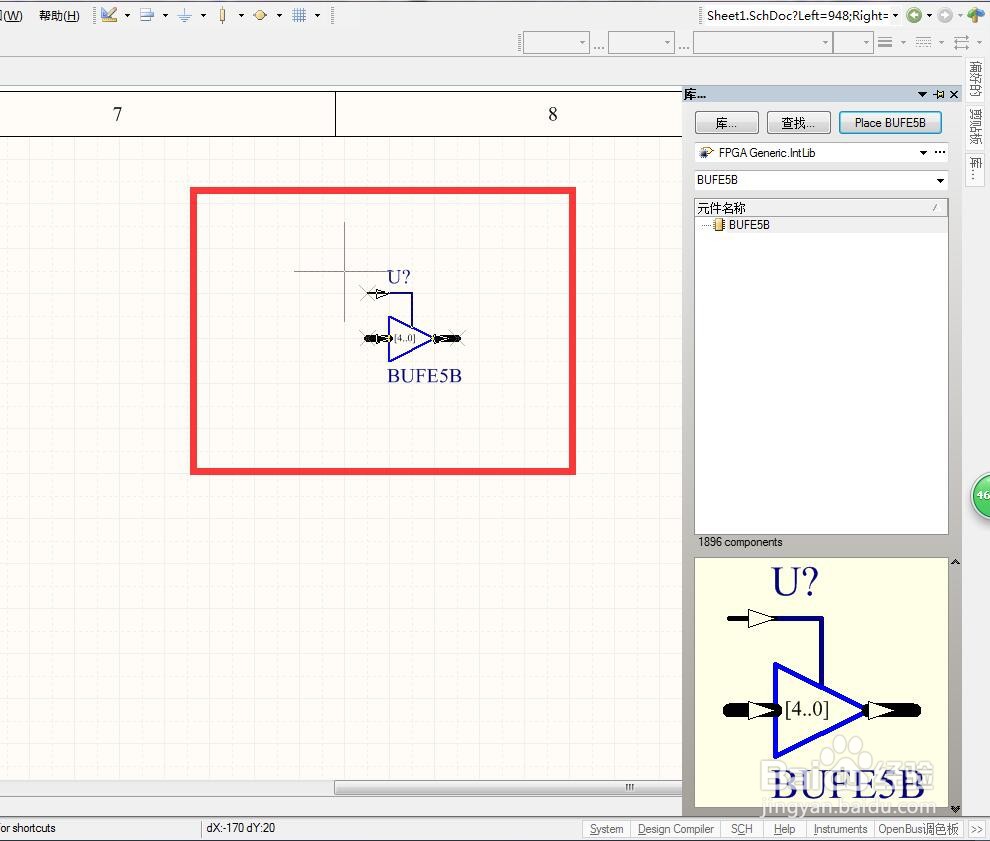Click the 1896 components count label
The height and width of the screenshot is (841, 990).
coord(740,542)
